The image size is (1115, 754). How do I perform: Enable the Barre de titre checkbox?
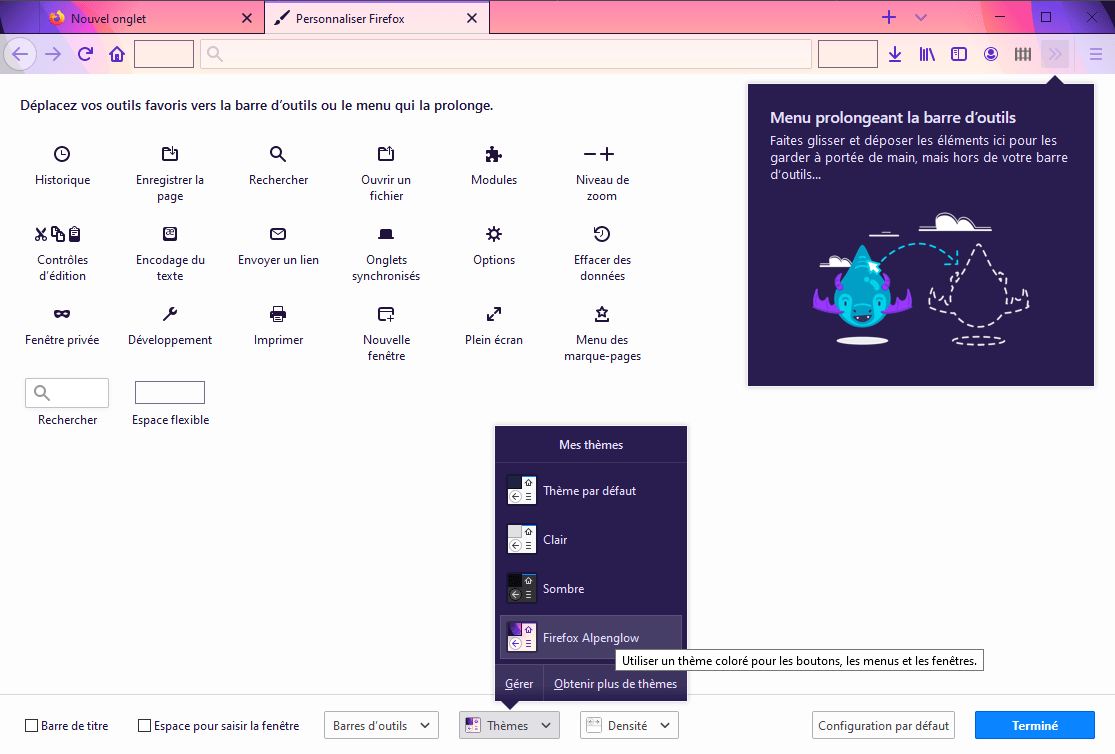click(x=31, y=726)
